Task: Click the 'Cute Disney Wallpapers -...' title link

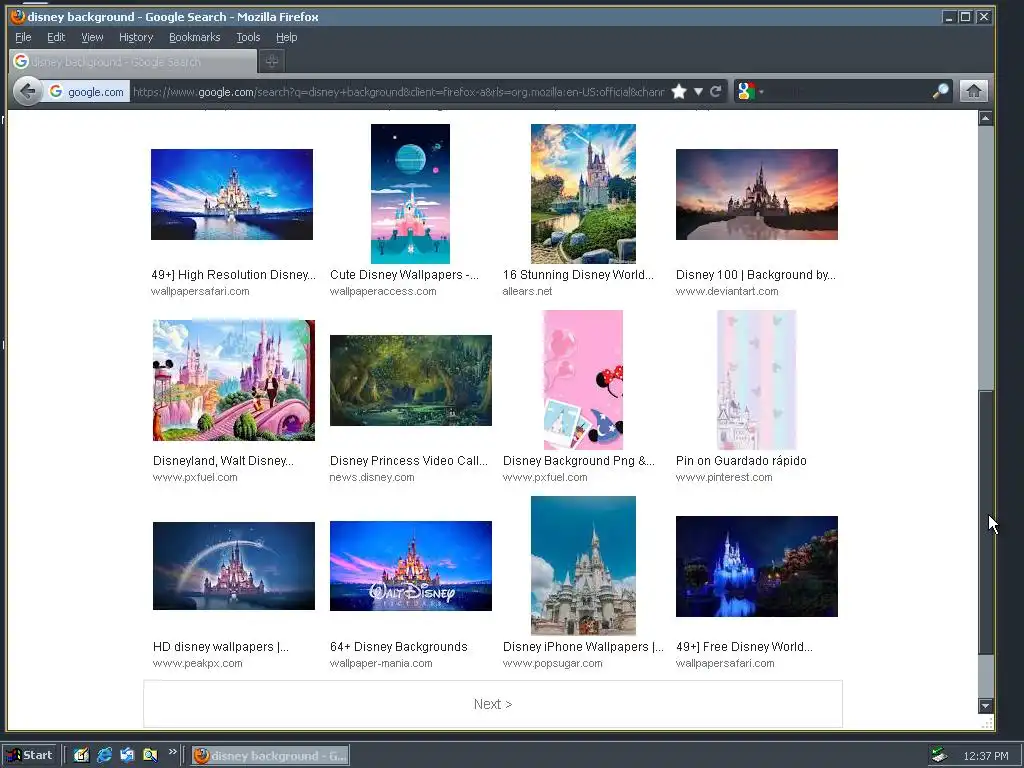Action: 404,275
